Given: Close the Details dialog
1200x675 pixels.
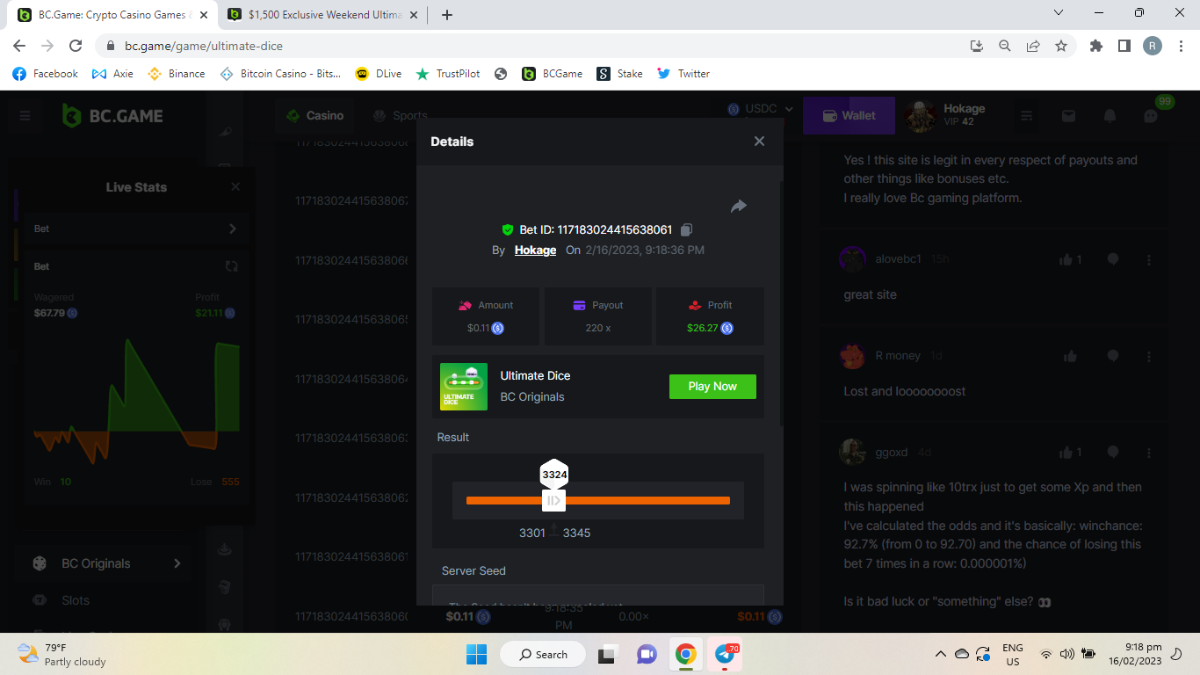Looking at the screenshot, I should pos(759,141).
